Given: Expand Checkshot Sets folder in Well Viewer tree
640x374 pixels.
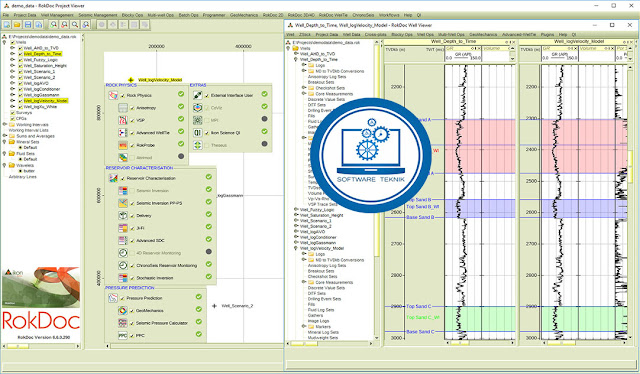Looking at the screenshot, I should click(x=304, y=88).
